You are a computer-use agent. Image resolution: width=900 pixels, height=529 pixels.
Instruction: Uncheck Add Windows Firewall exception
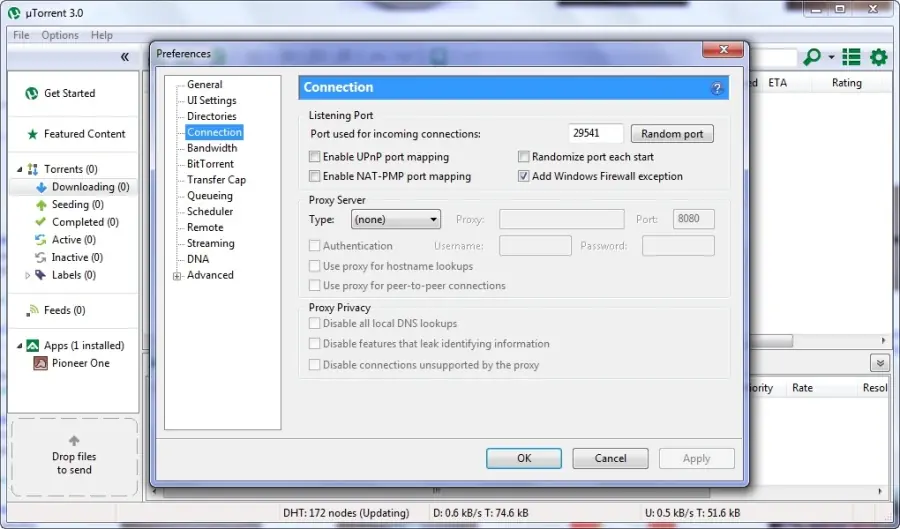click(523, 176)
